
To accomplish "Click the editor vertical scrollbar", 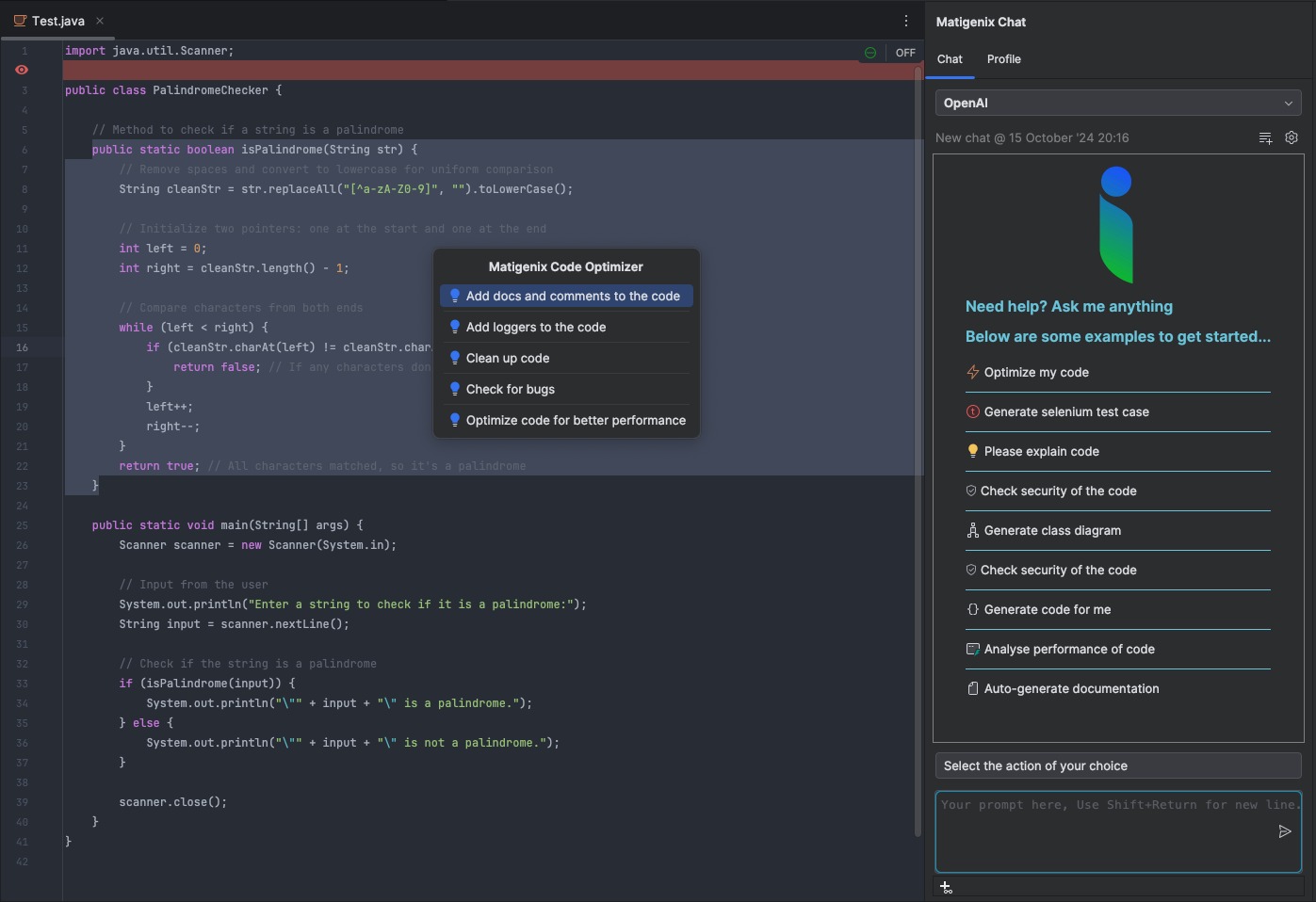I will click(918, 452).
